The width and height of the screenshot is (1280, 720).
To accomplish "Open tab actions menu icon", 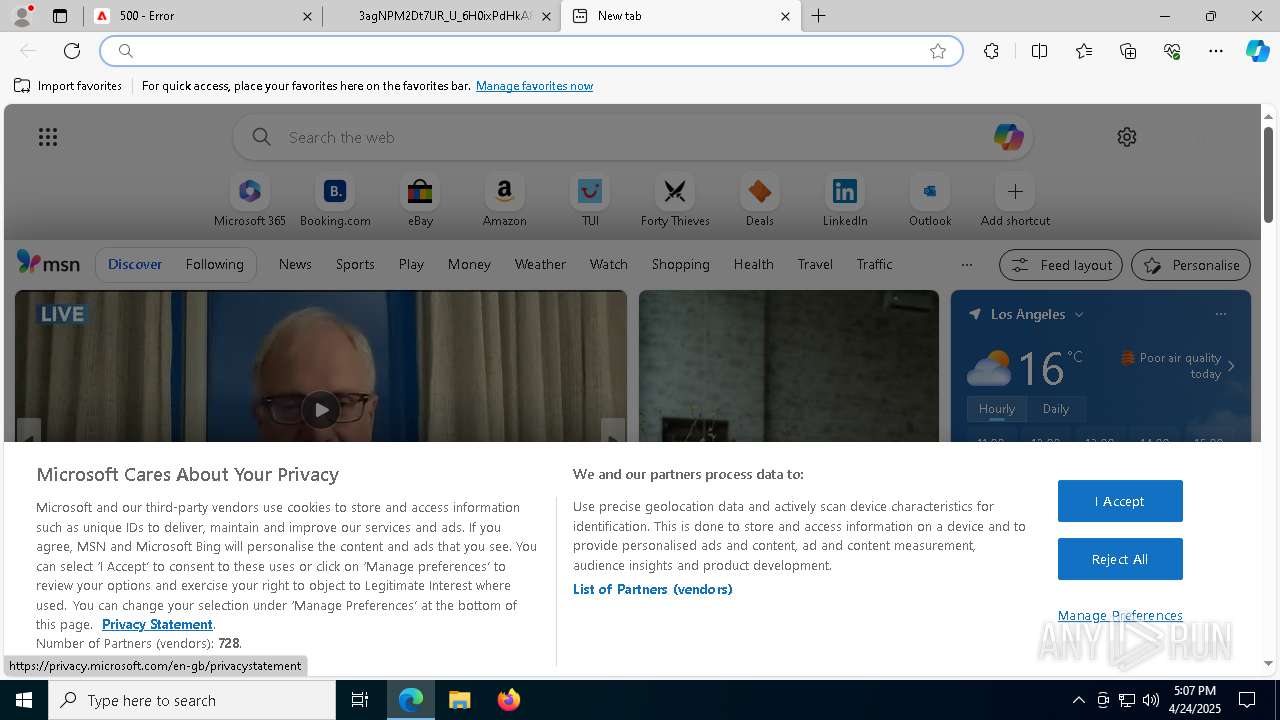I will coord(60,16).
